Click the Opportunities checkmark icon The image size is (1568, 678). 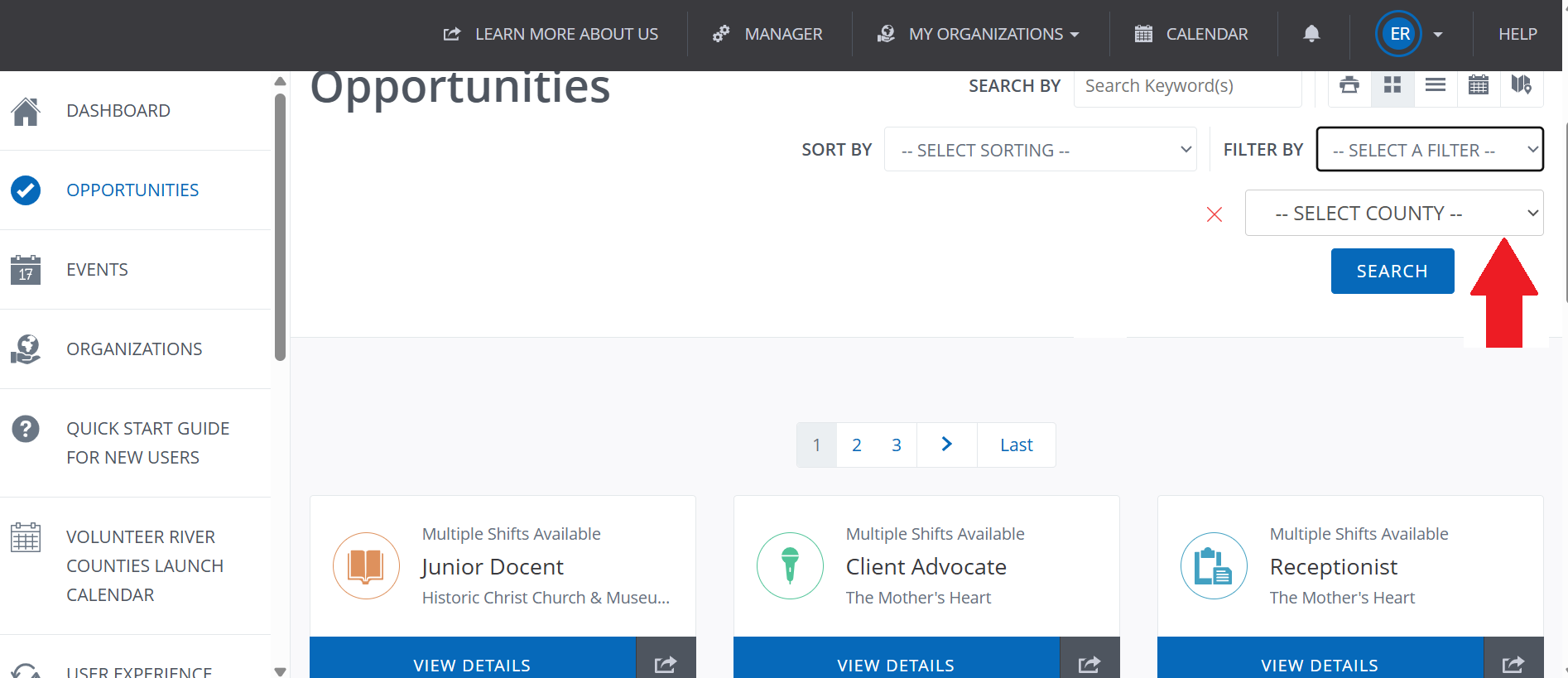pos(26,190)
